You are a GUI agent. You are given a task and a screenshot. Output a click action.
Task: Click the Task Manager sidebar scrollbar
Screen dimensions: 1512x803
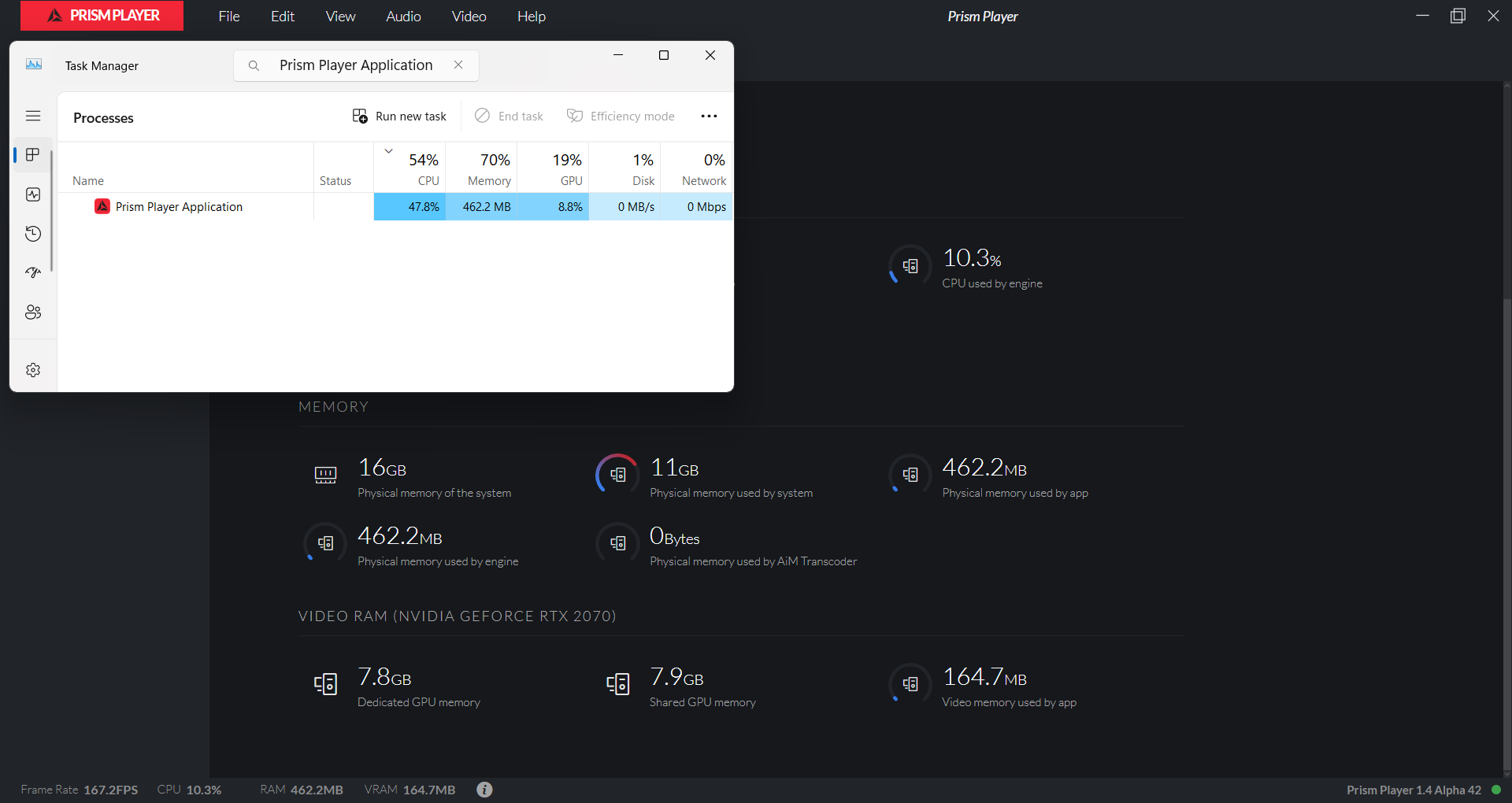tap(52, 211)
